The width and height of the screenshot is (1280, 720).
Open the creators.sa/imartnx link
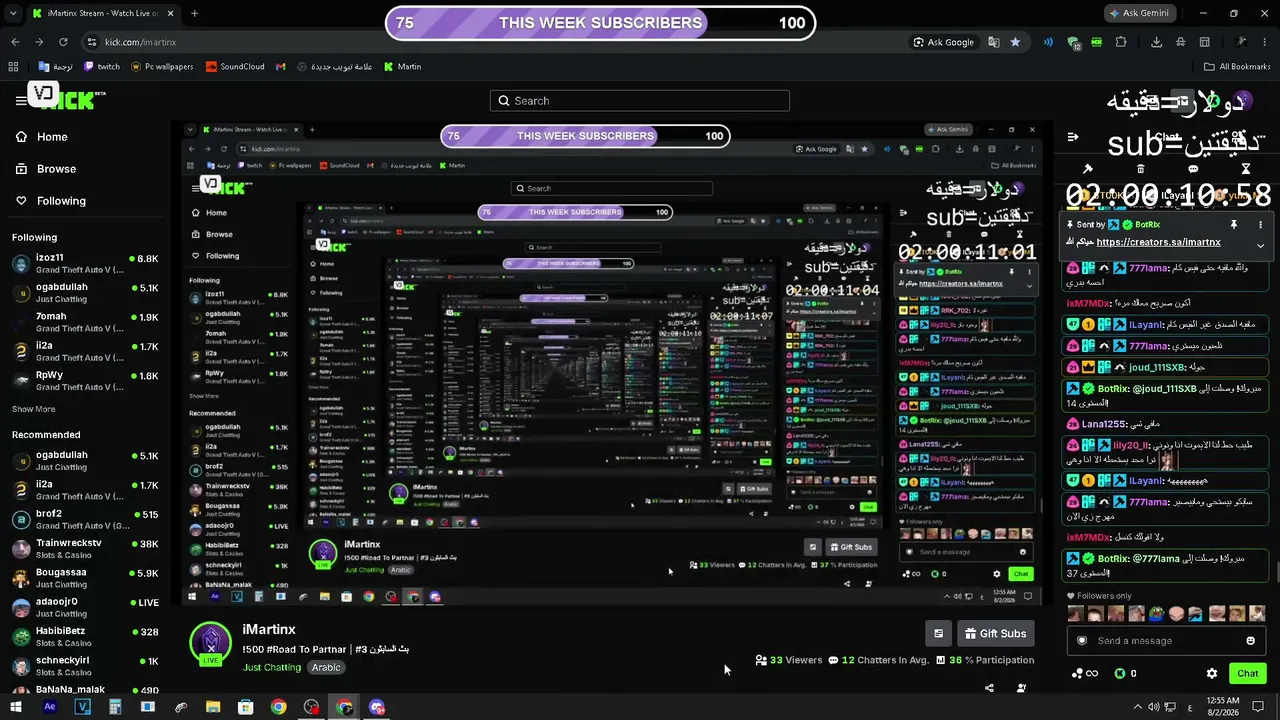pos(1158,242)
